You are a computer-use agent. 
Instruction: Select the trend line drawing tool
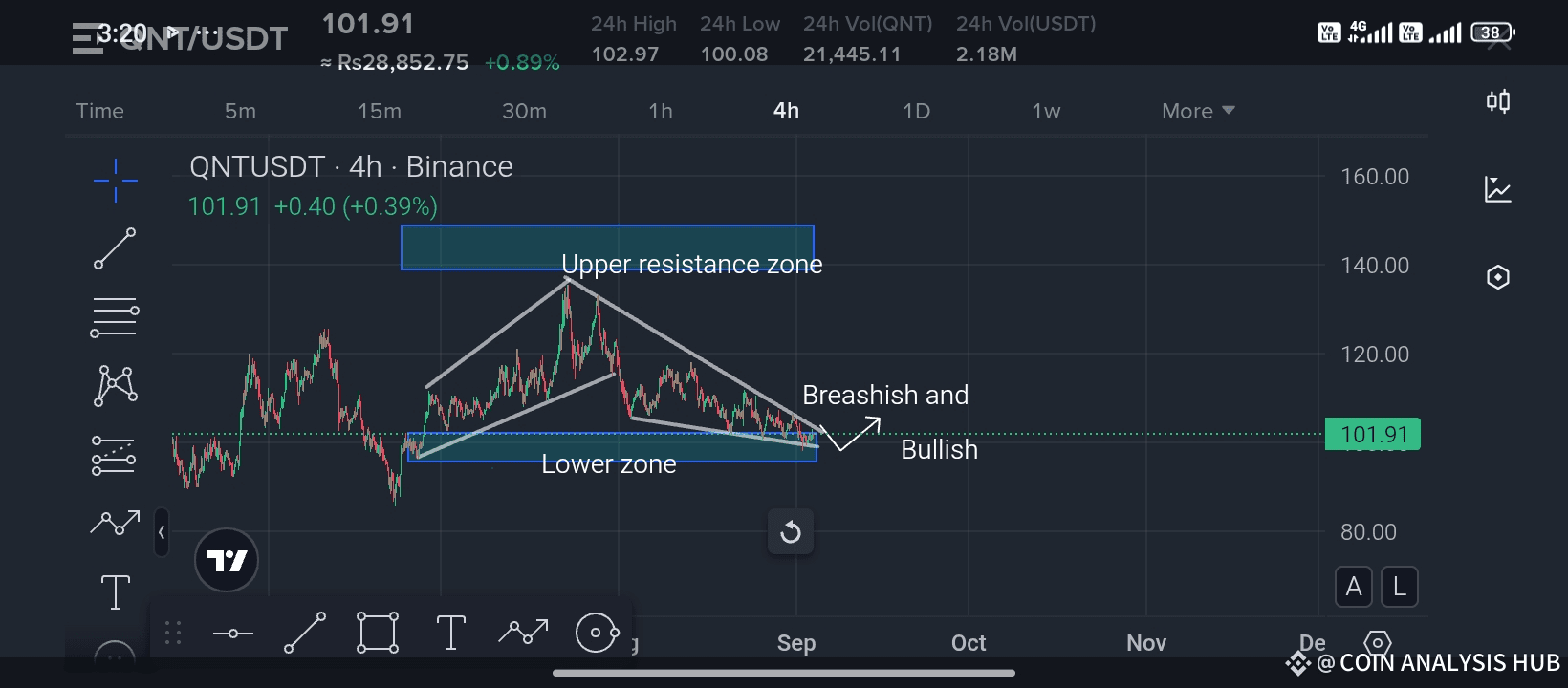click(115, 248)
